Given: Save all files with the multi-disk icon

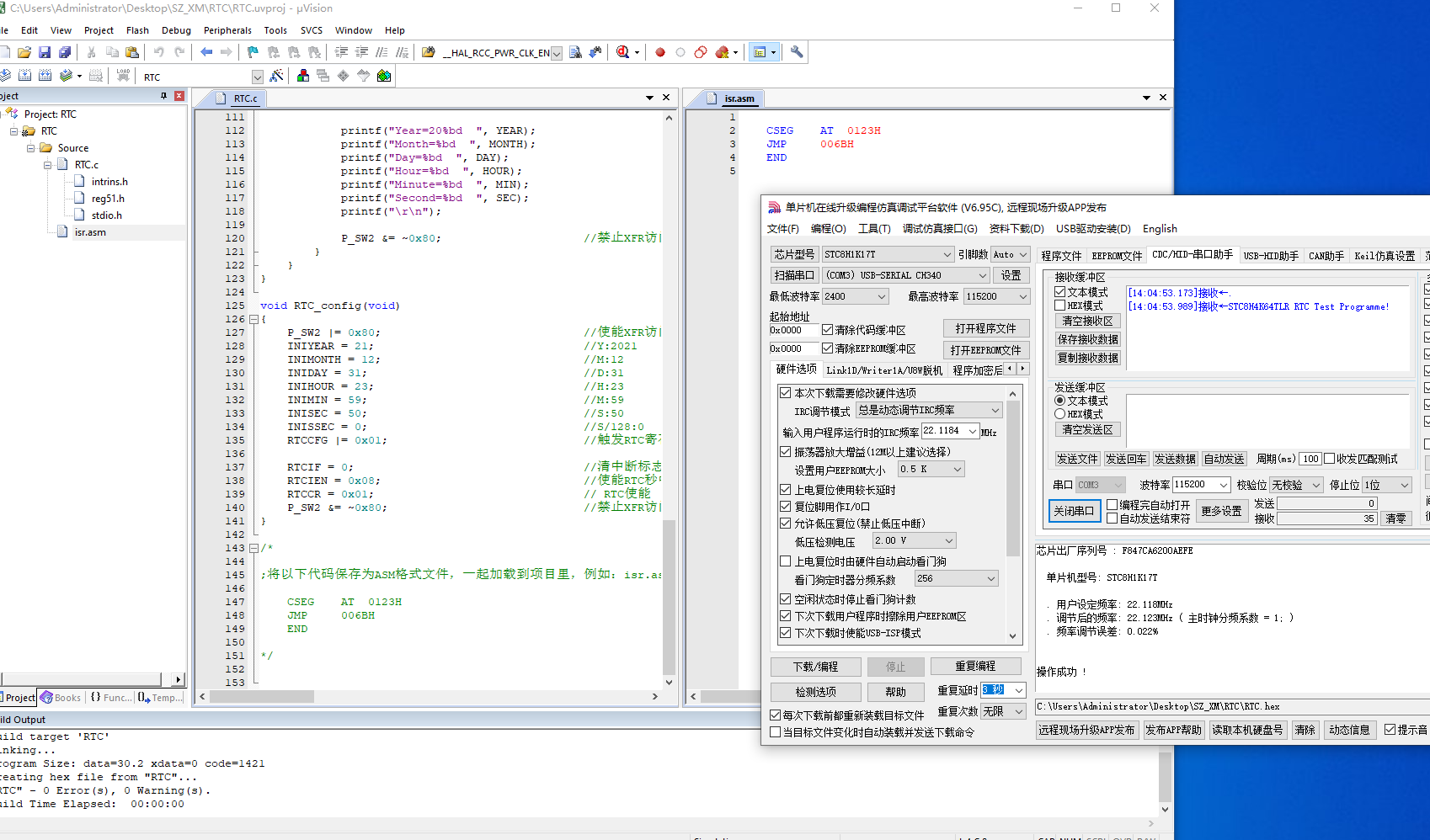Looking at the screenshot, I should pos(65,52).
